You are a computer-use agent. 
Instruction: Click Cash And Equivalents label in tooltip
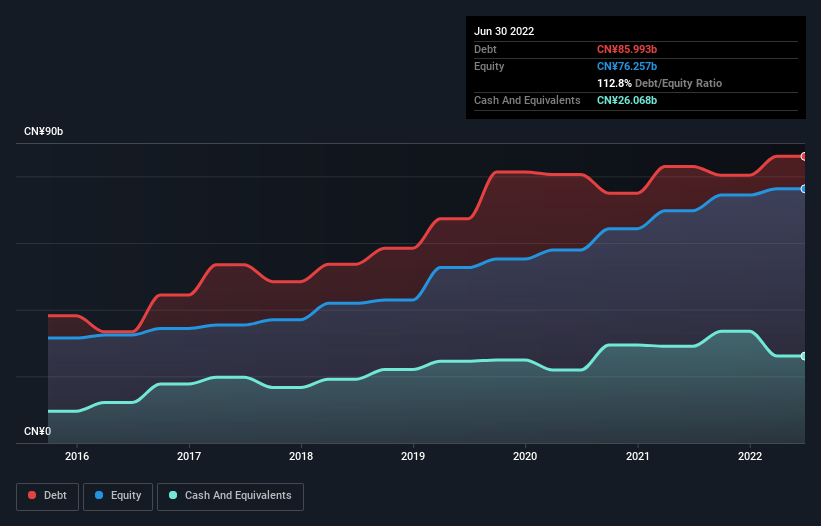coord(527,100)
